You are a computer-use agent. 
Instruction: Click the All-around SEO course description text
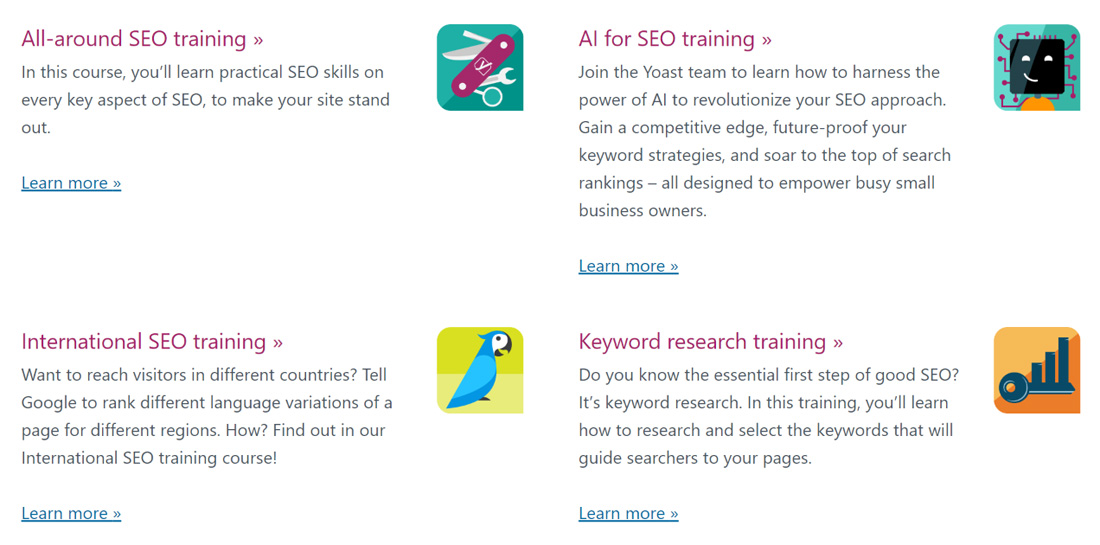[x=206, y=100]
